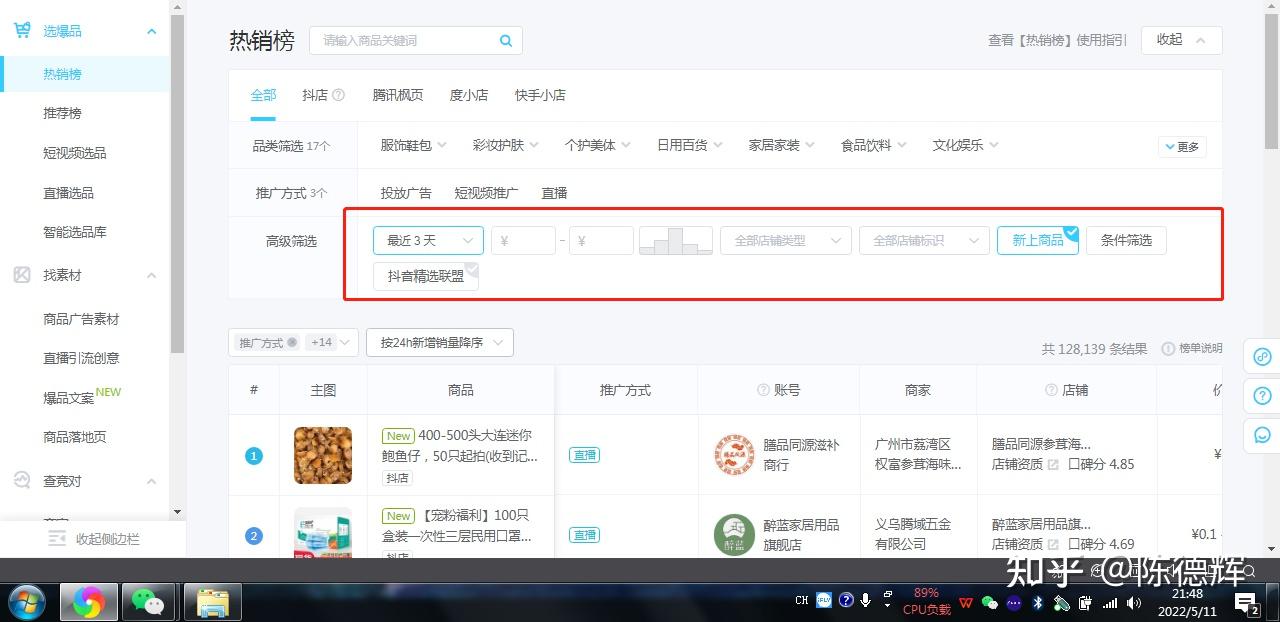
Task: Open the 最近3天 time range dropdown
Action: (428, 240)
